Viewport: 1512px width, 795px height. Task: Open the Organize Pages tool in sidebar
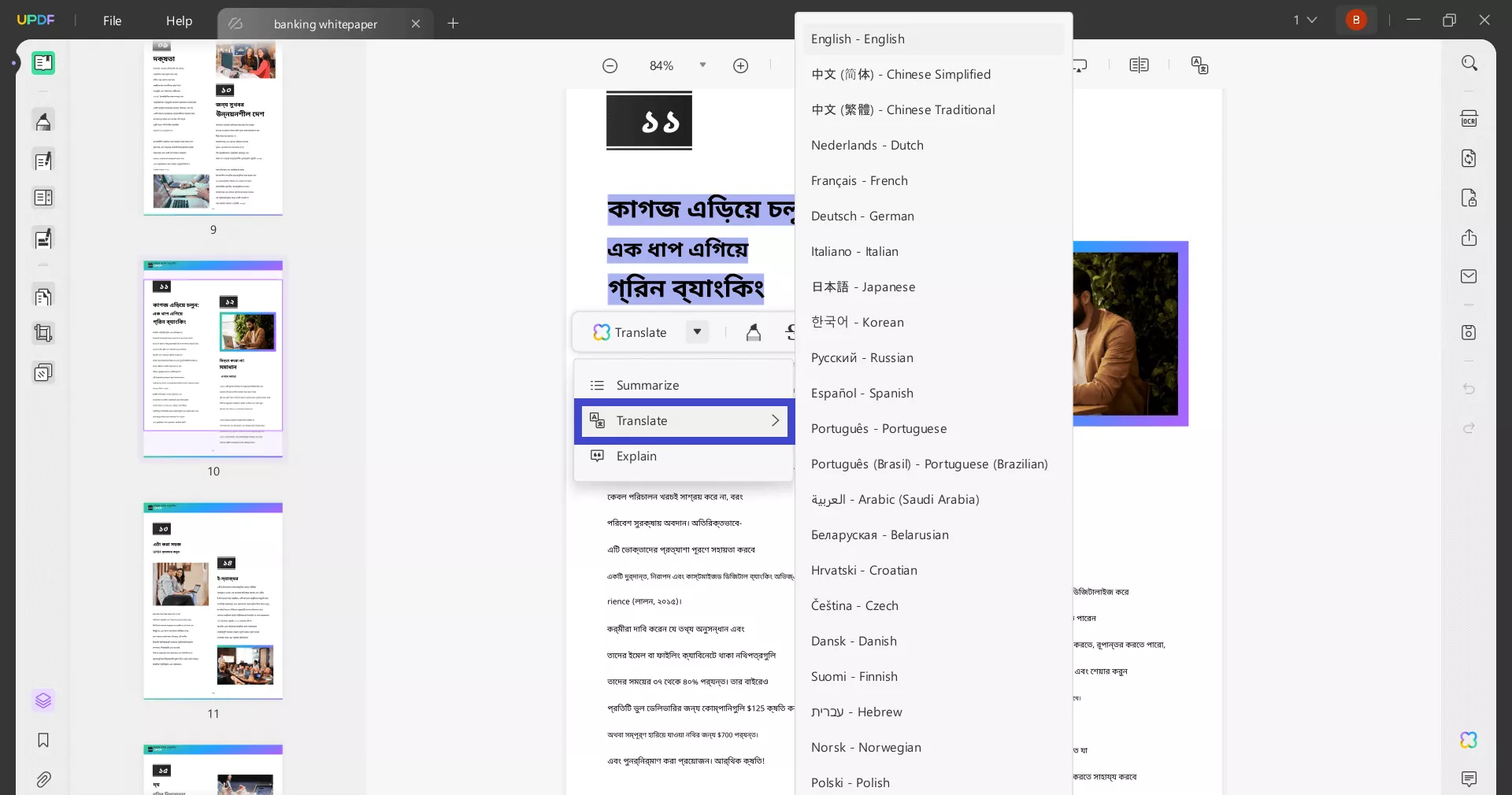tap(43, 198)
